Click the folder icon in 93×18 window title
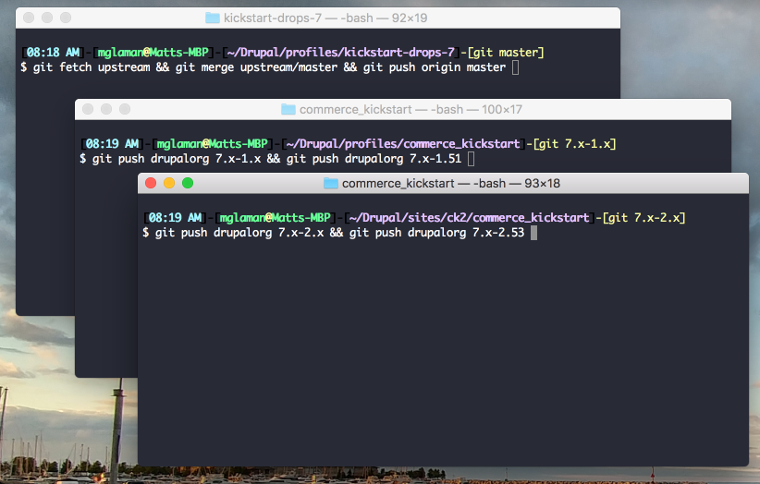The height and width of the screenshot is (484, 760). coord(331,183)
